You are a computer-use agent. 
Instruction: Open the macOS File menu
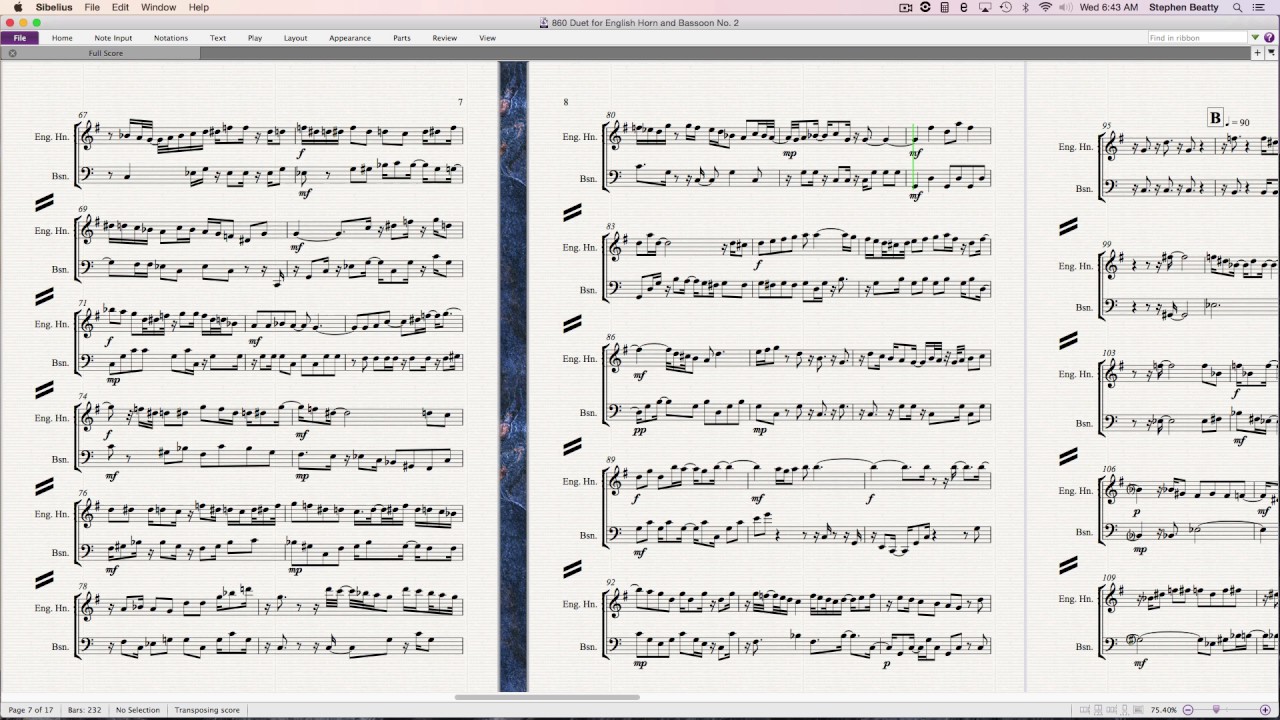(x=92, y=7)
